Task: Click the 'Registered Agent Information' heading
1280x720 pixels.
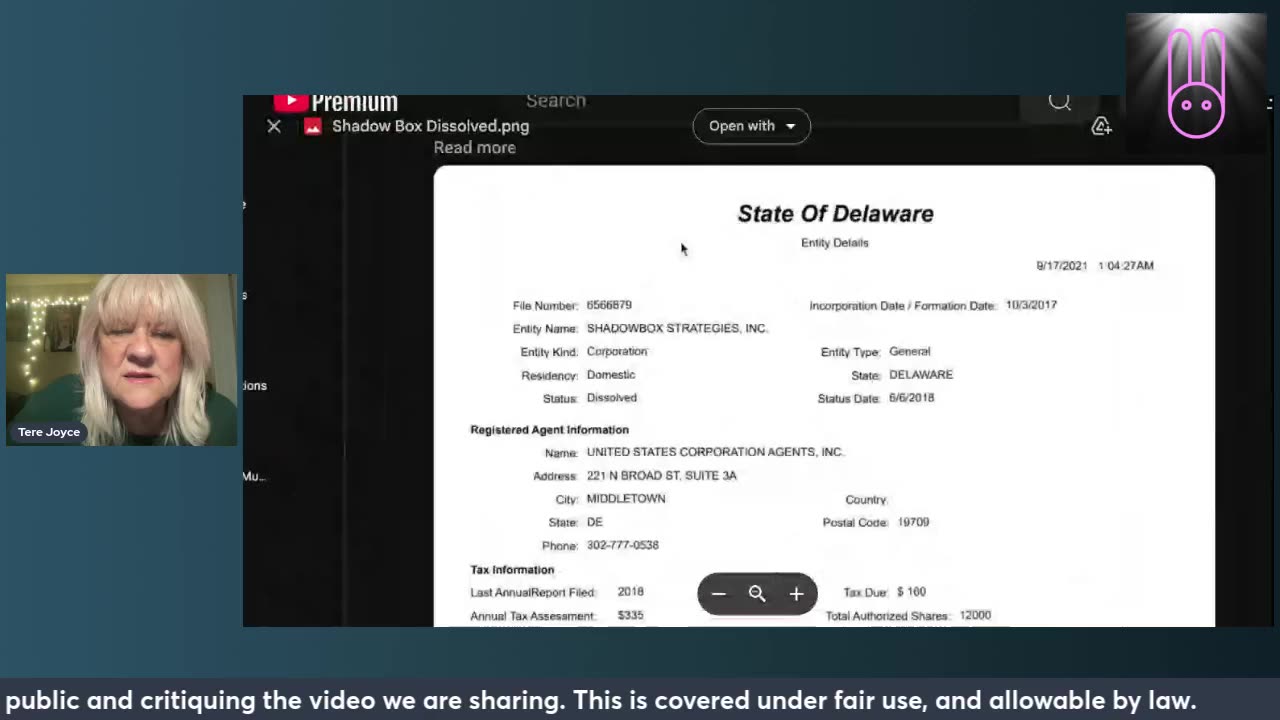Action: pos(549,430)
